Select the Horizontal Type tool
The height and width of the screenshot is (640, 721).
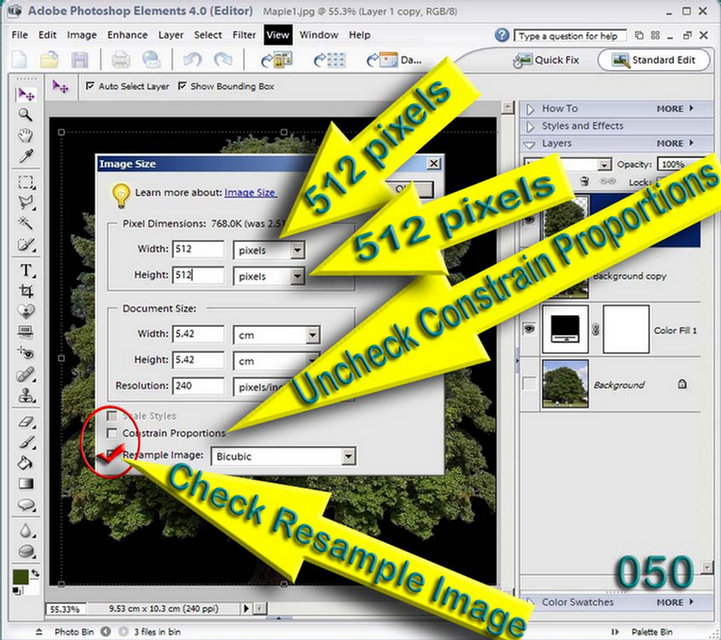[26, 270]
